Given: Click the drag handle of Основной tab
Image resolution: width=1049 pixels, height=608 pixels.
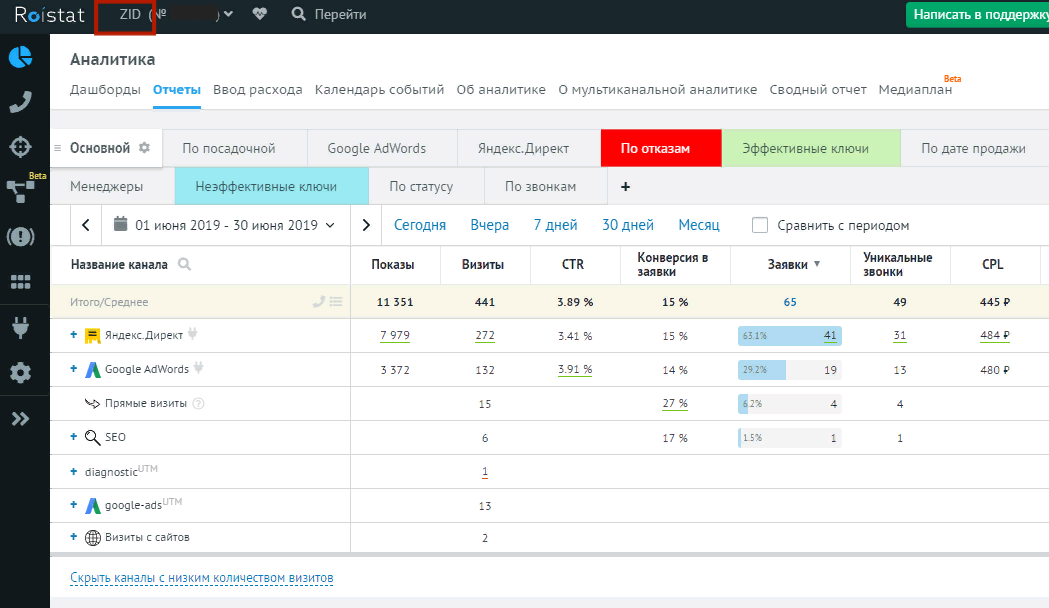Looking at the screenshot, I should pyautogui.click(x=58, y=148).
